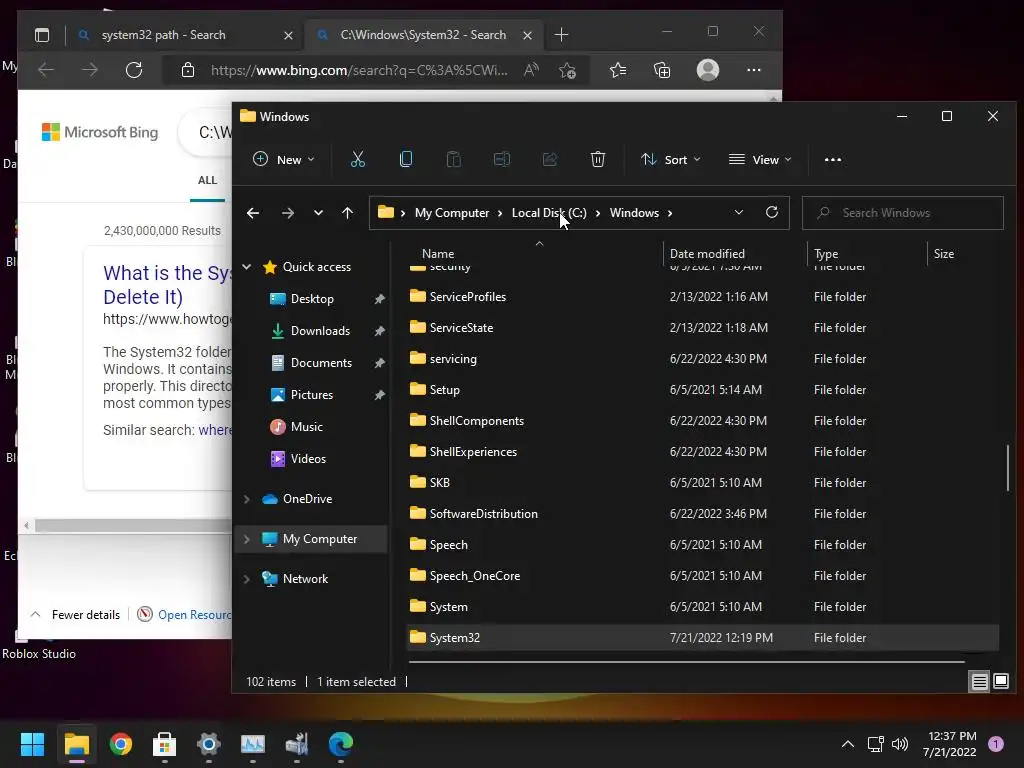Viewport: 1024px width, 768px height.
Task: Open Edge tab actions menu icon
Action: click(42, 35)
